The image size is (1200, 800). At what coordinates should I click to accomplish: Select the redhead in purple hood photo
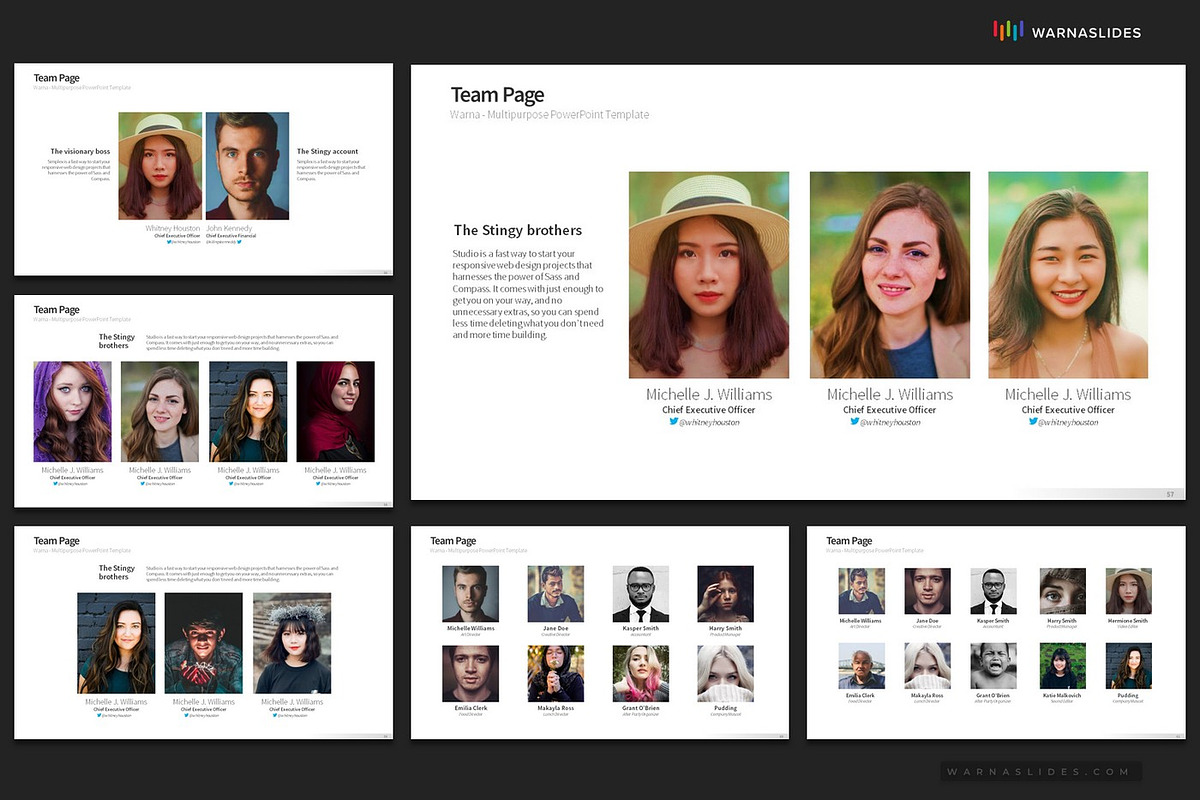(x=73, y=412)
